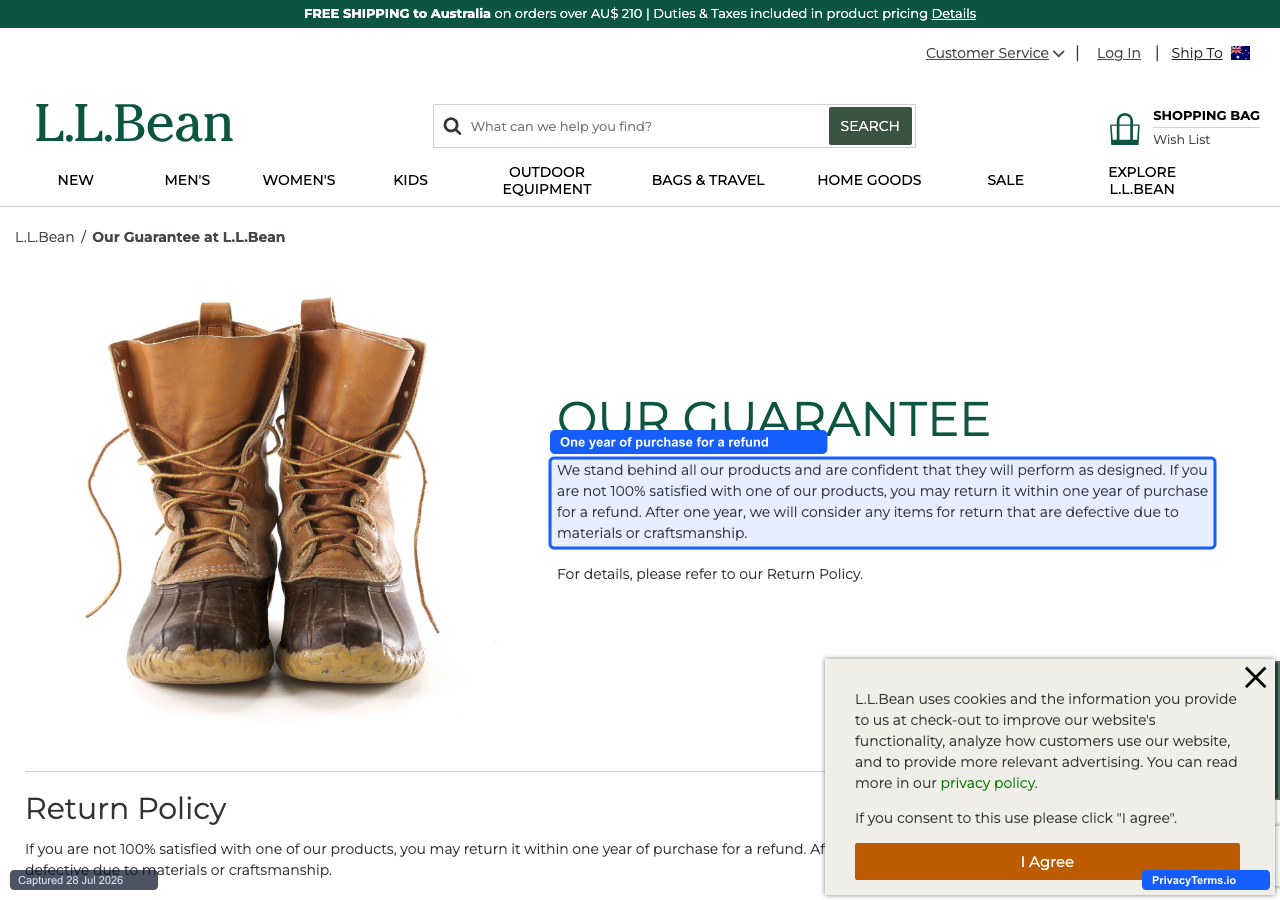The height and width of the screenshot is (900, 1280).
Task: Click the I Agree cookie button
Action: [1047, 862]
